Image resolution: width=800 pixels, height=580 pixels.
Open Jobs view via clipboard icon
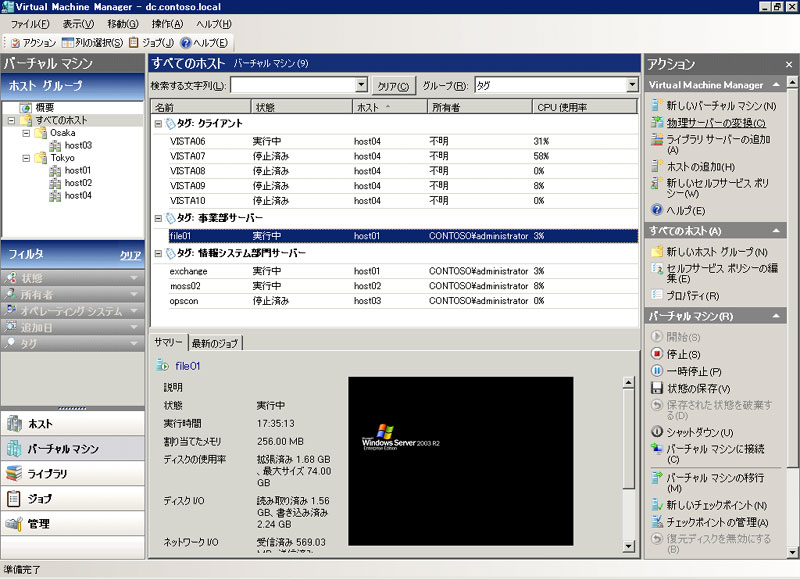(x=14, y=498)
